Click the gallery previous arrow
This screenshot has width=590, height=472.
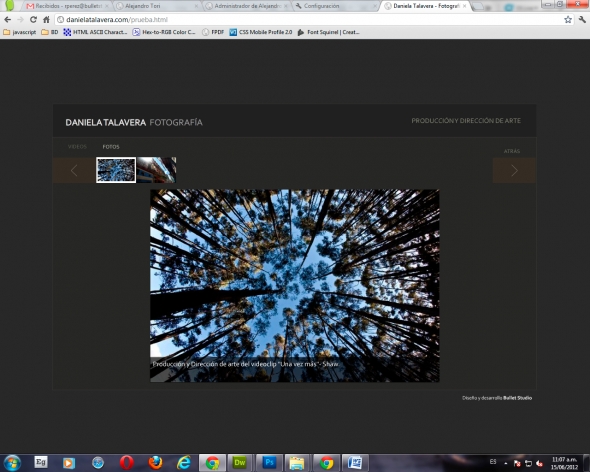click(74, 171)
